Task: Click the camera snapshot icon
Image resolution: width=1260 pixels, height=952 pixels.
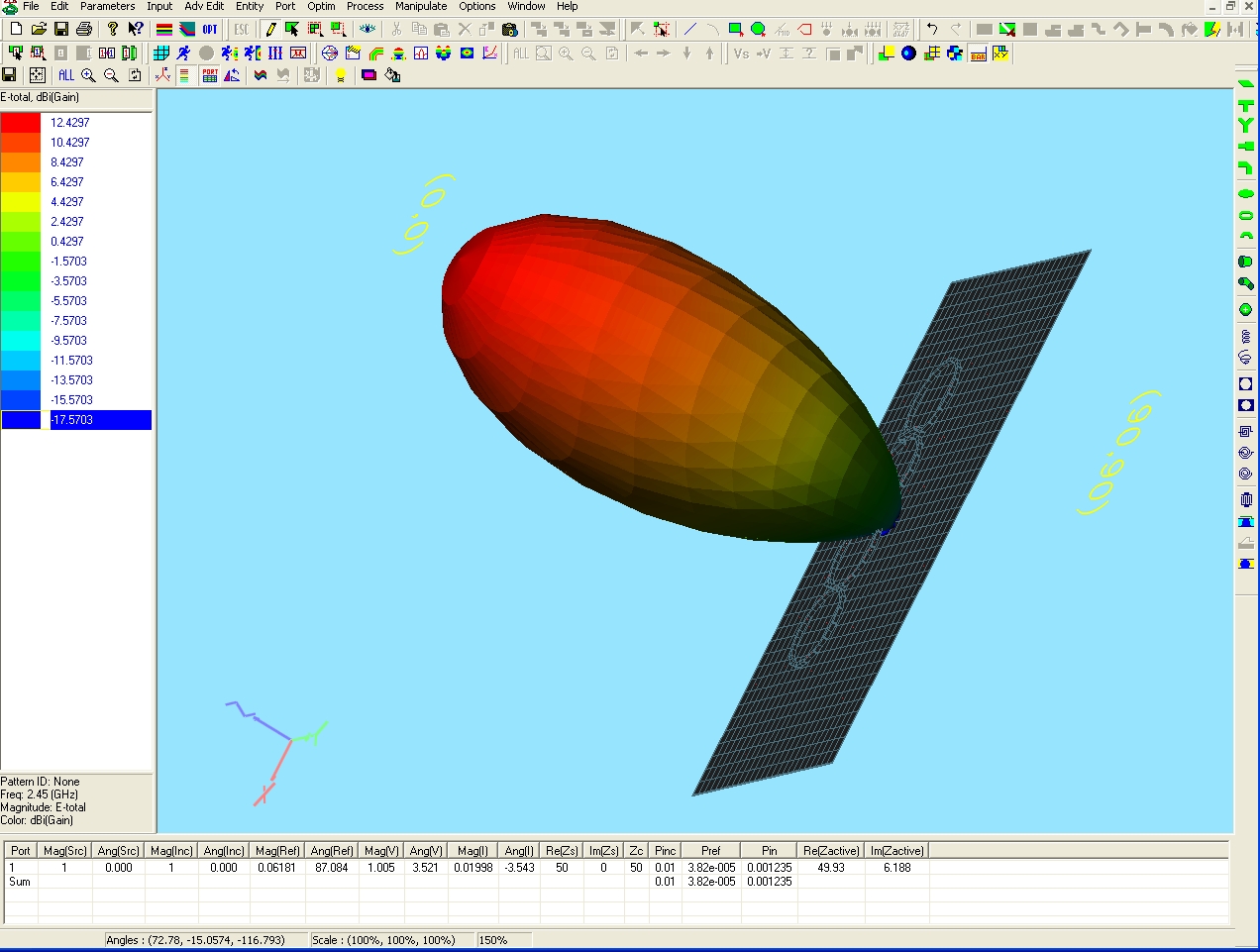Action: [x=510, y=29]
